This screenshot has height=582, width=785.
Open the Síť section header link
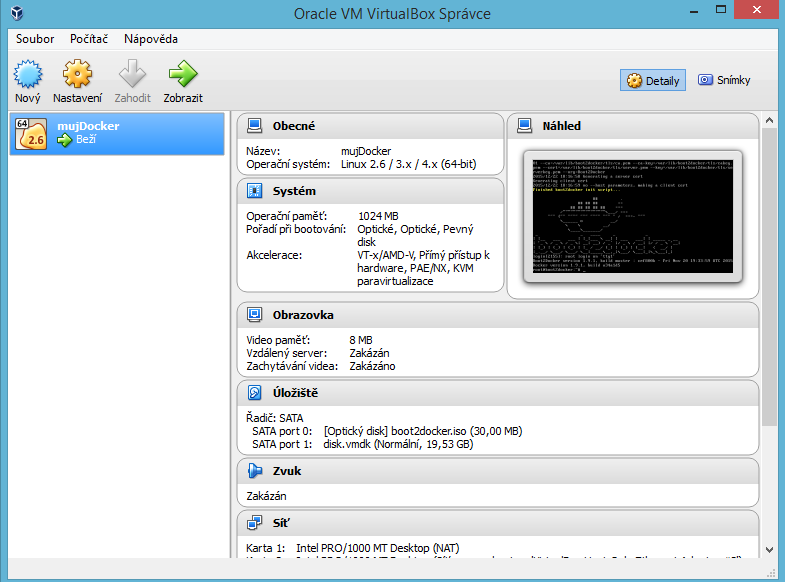pyautogui.click(x=281, y=523)
